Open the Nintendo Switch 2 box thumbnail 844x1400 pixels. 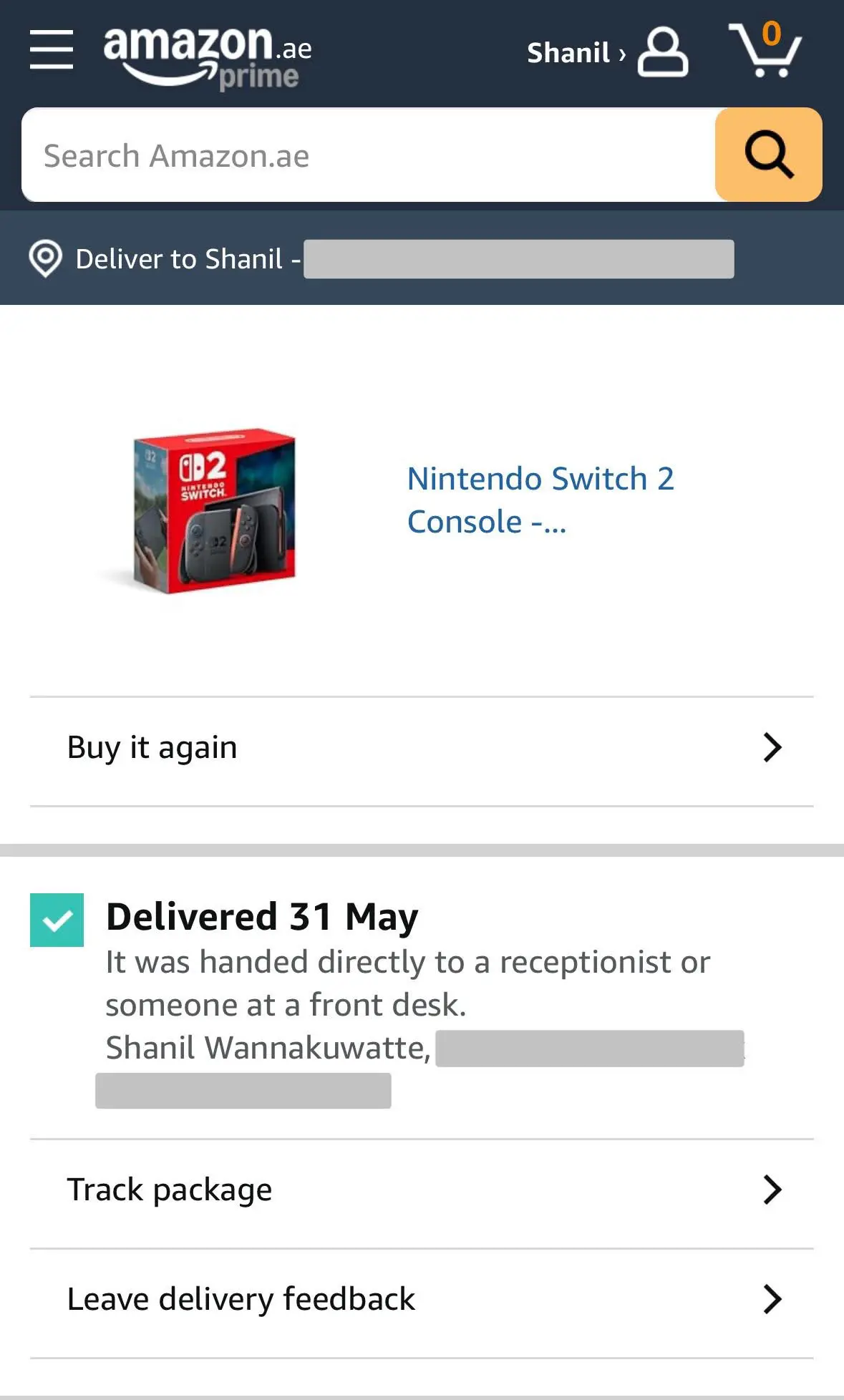[213, 511]
